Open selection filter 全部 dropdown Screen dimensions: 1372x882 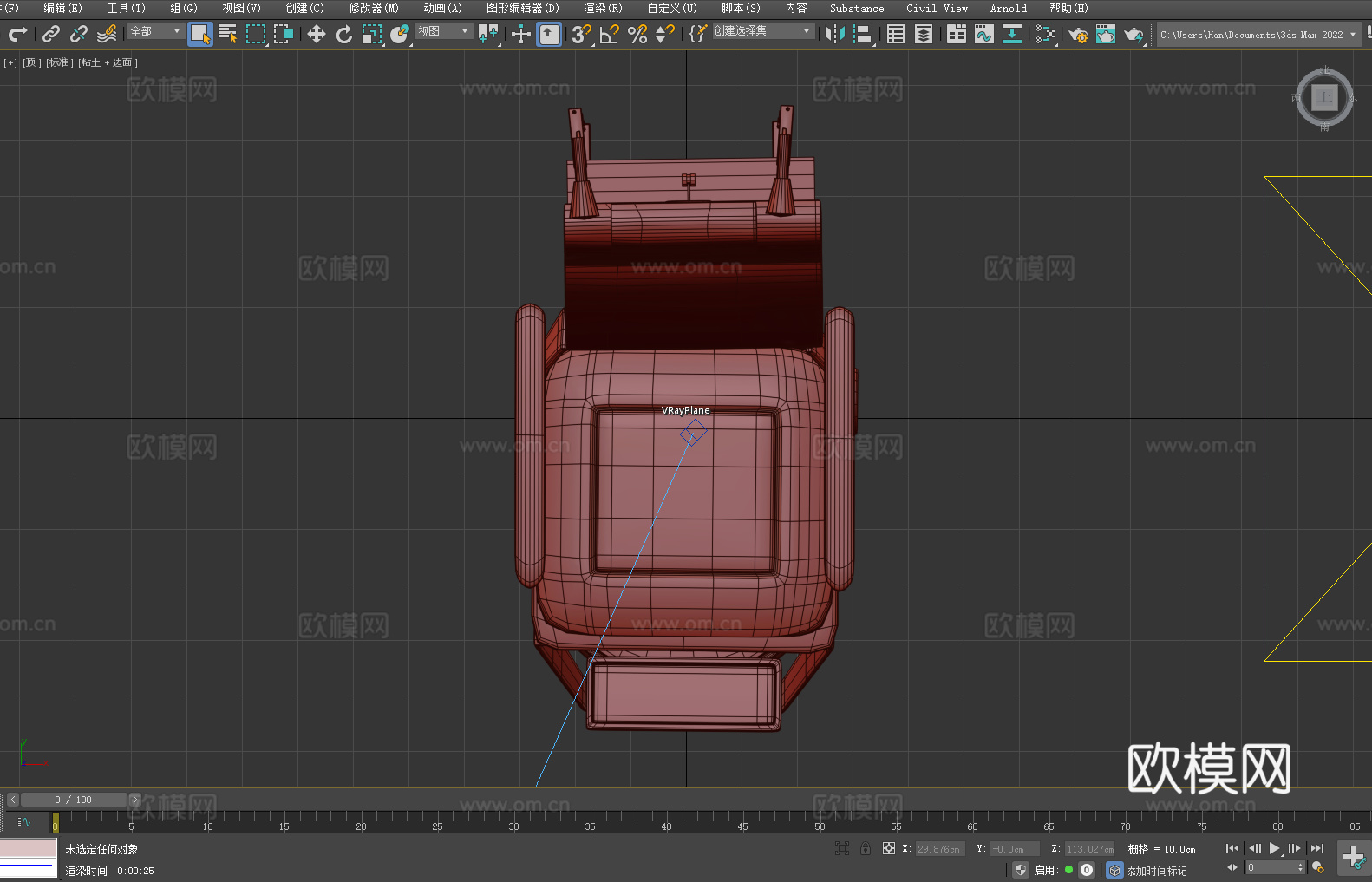156,31
